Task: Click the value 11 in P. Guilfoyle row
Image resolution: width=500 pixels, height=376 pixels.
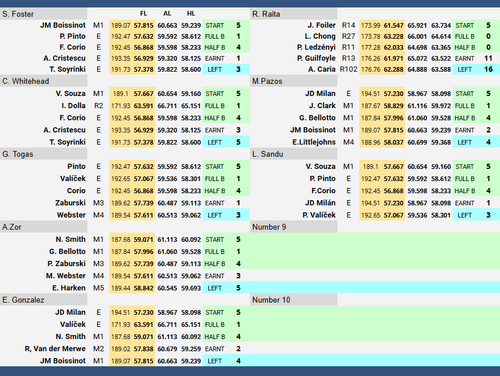Action: (488, 58)
